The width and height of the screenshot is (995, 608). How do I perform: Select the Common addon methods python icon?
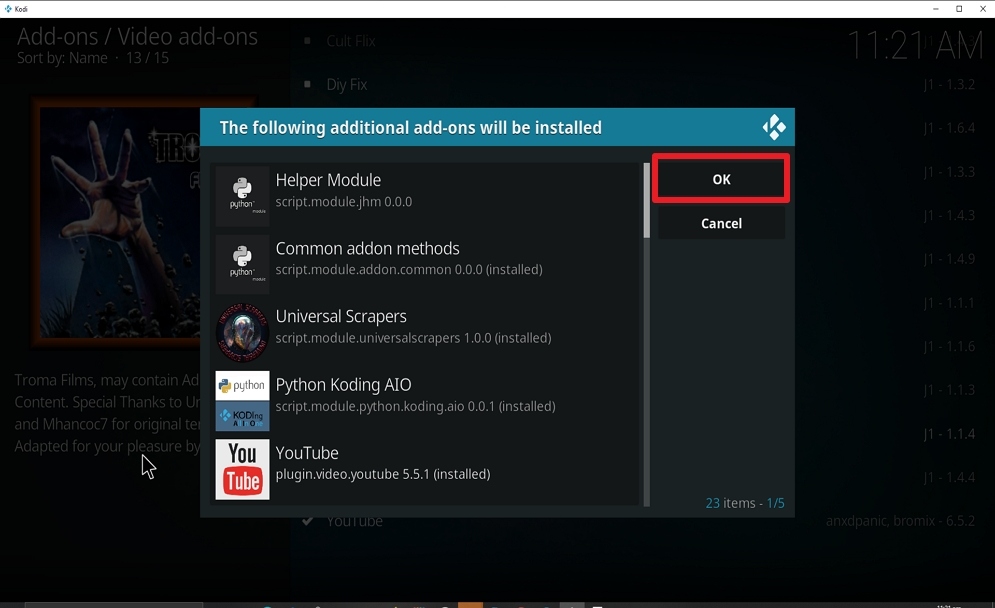click(242, 264)
